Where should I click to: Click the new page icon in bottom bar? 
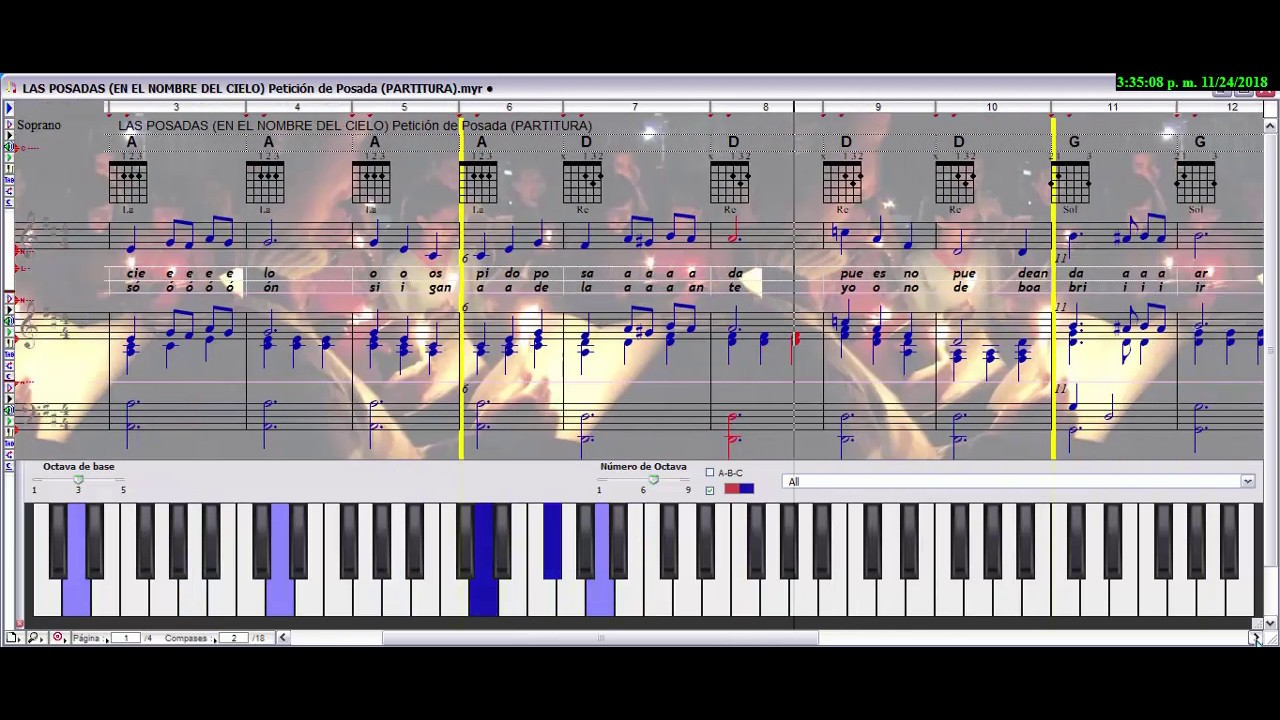click(11, 637)
